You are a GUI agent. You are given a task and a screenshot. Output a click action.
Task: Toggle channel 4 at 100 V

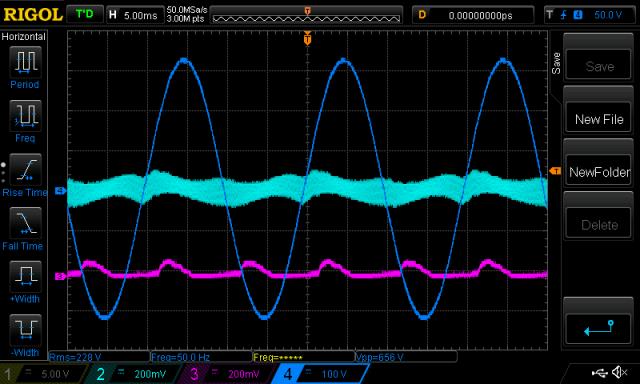(x=321, y=374)
